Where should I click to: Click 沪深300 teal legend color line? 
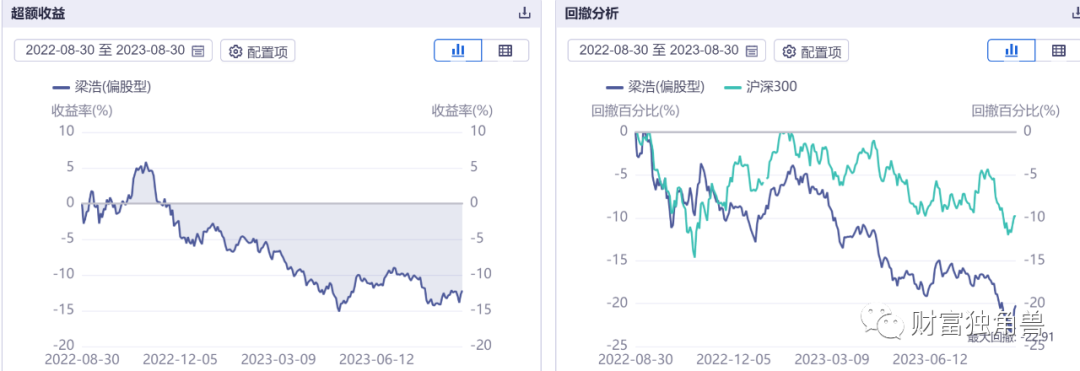[734, 87]
